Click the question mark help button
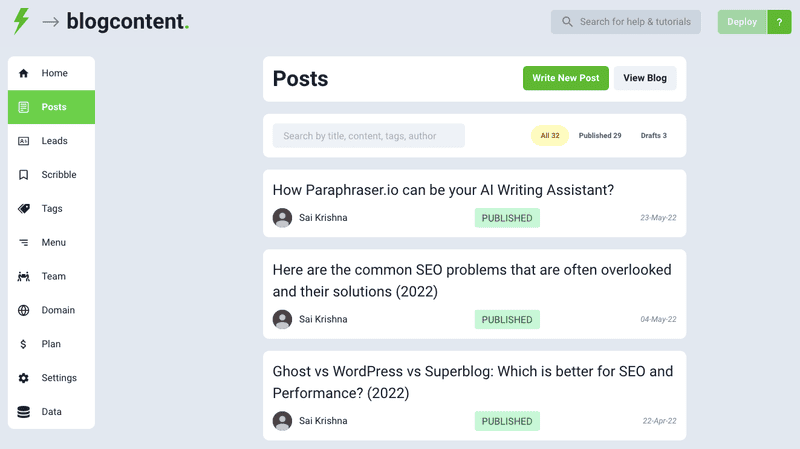The height and width of the screenshot is (449, 800). 779,22
